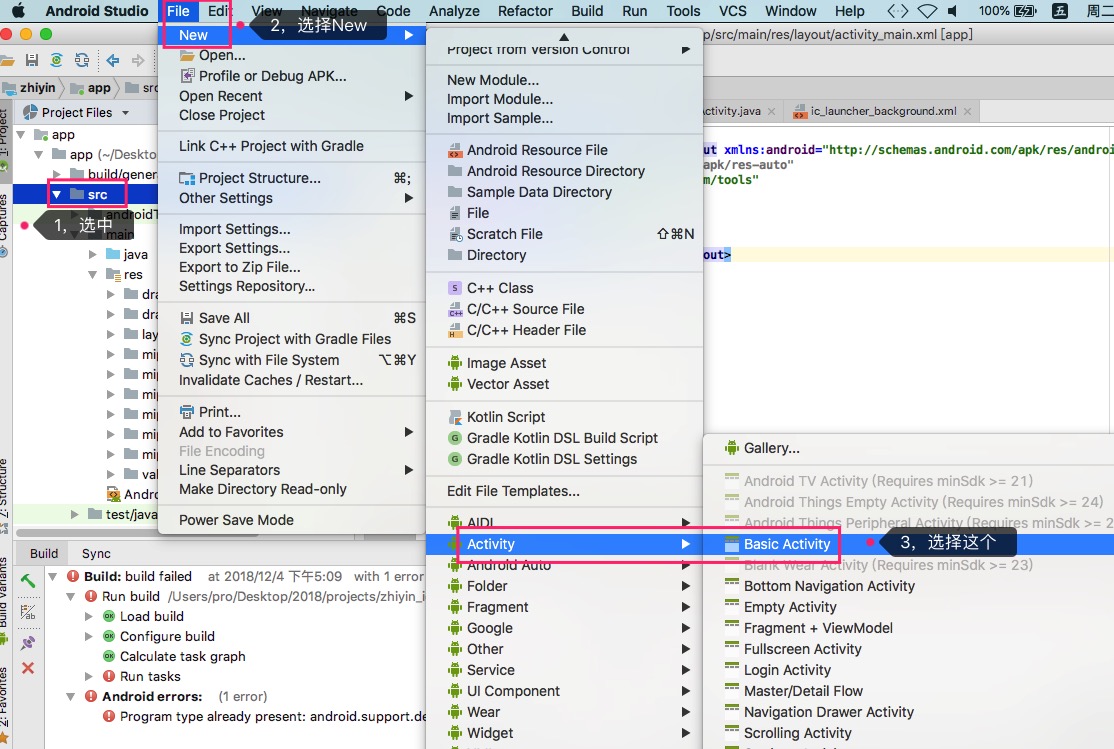The width and height of the screenshot is (1114, 749).
Task: Collapse the src folder in project tree
Action: point(57,194)
